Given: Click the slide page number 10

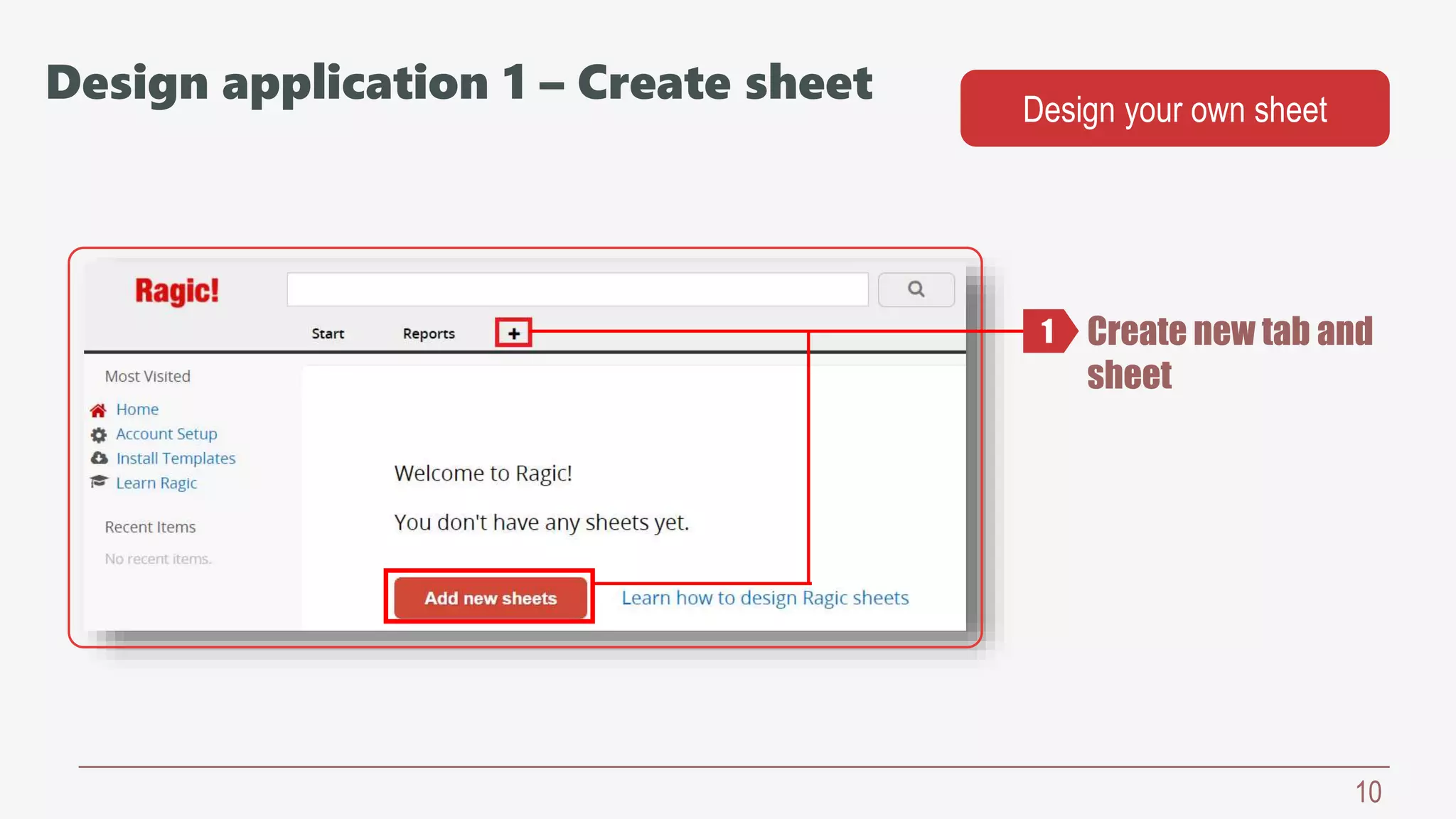Looking at the screenshot, I should (x=1368, y=792).
